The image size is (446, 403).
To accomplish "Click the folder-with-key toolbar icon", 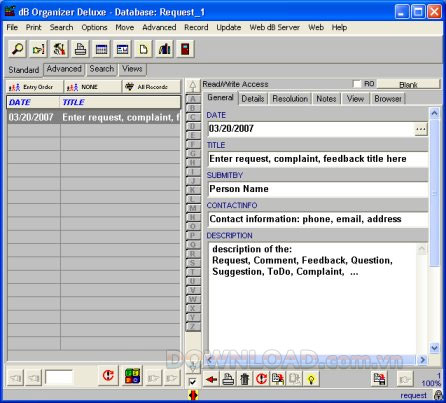I will click(38, 49).
